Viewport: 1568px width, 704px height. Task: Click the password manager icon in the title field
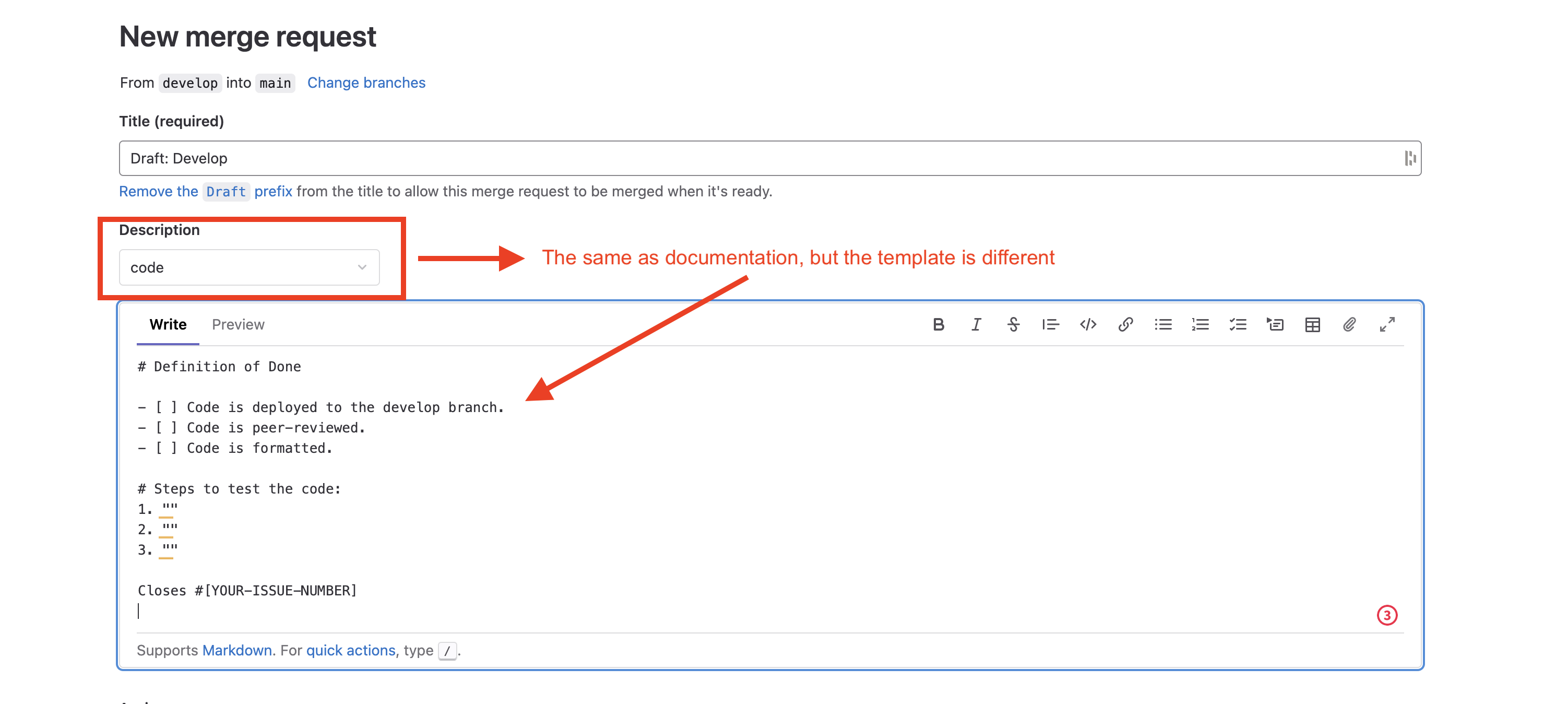point(1410,158)
